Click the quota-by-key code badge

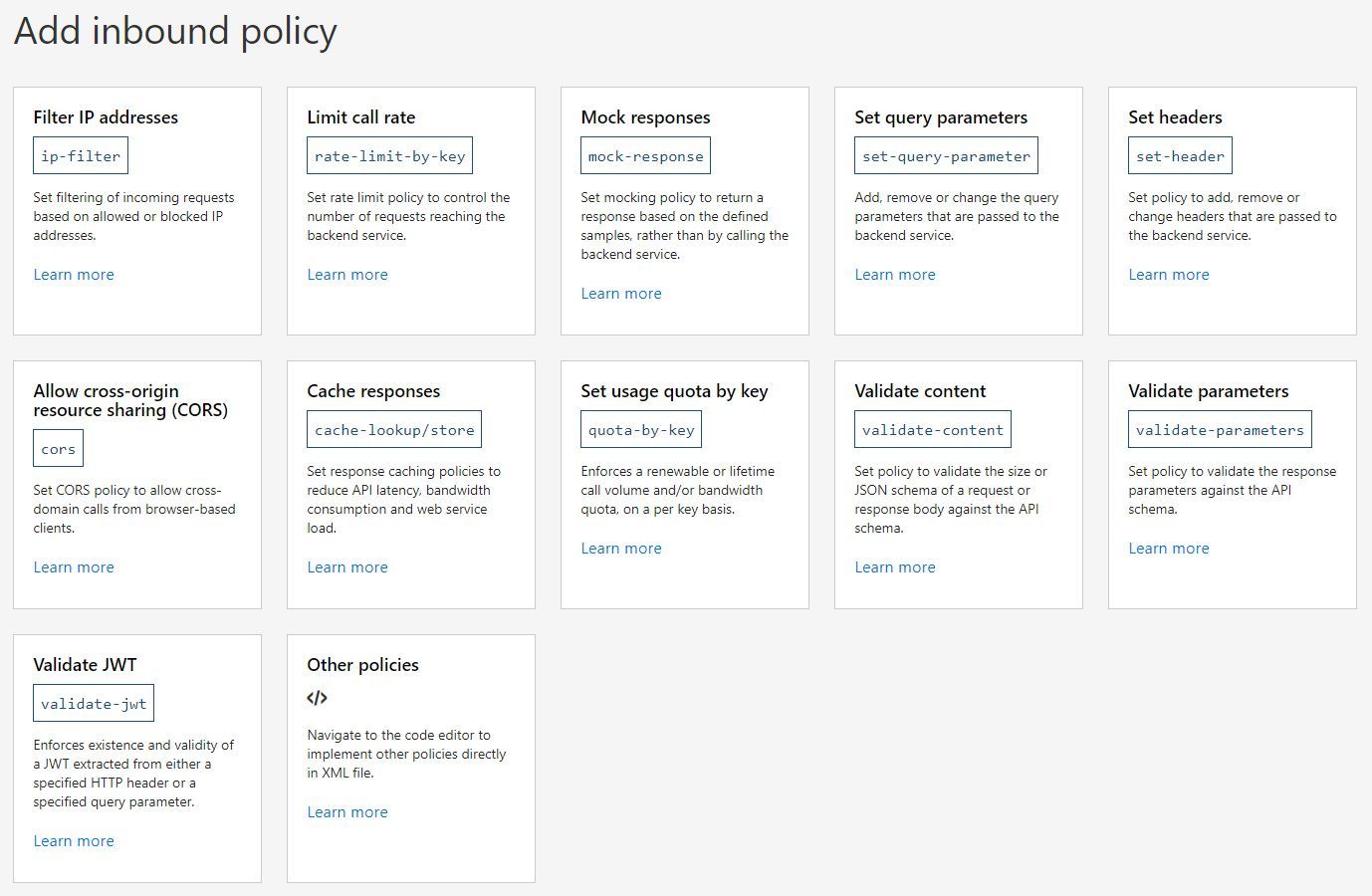point(641,428)
